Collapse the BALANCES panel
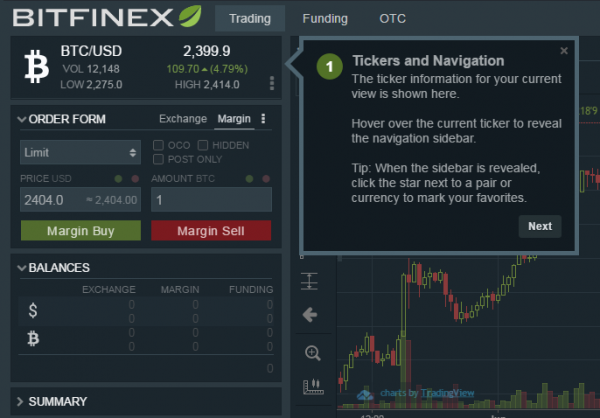This screenshot has width=600, height=418. (22, 268)
